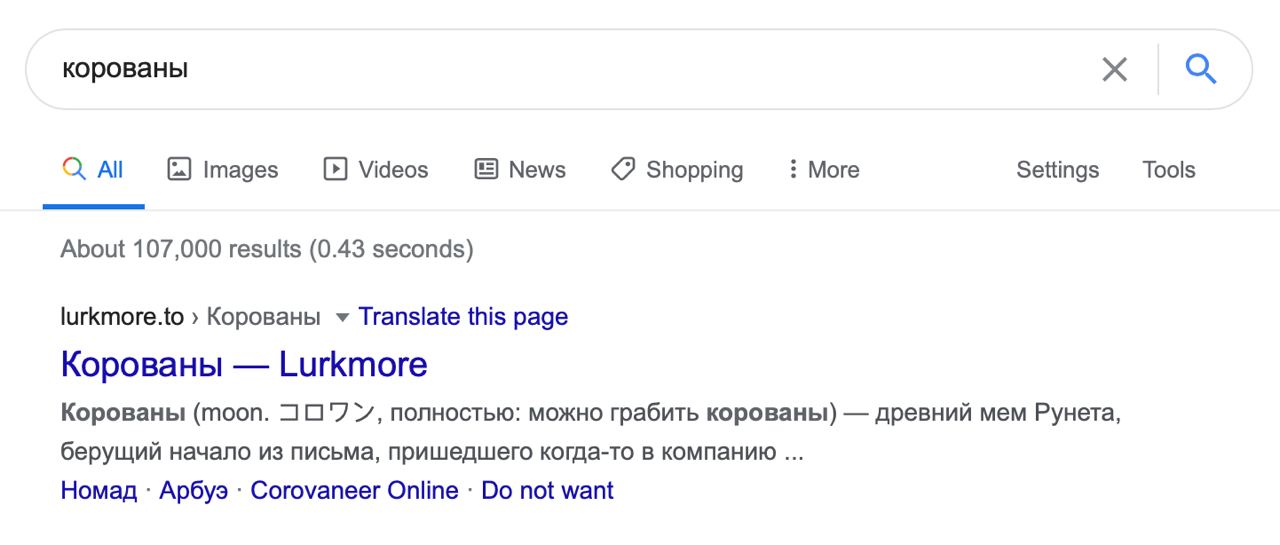Expand the arrow next to lurkmore.to breadcrumb

pyautogui.click(x=343, y=318)
